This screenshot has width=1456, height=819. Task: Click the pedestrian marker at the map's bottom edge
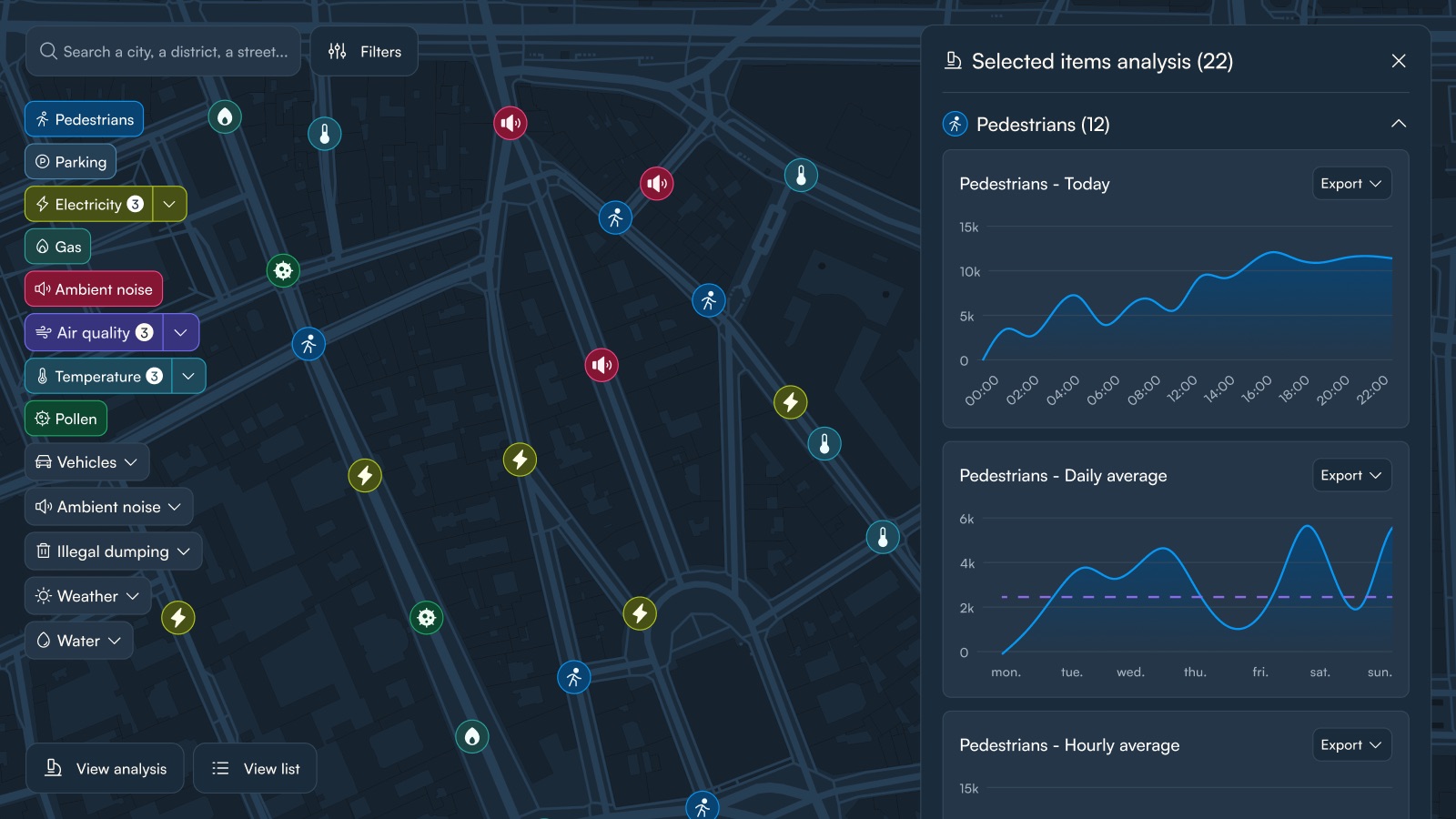pyautogui.click(x=702, y=806)
